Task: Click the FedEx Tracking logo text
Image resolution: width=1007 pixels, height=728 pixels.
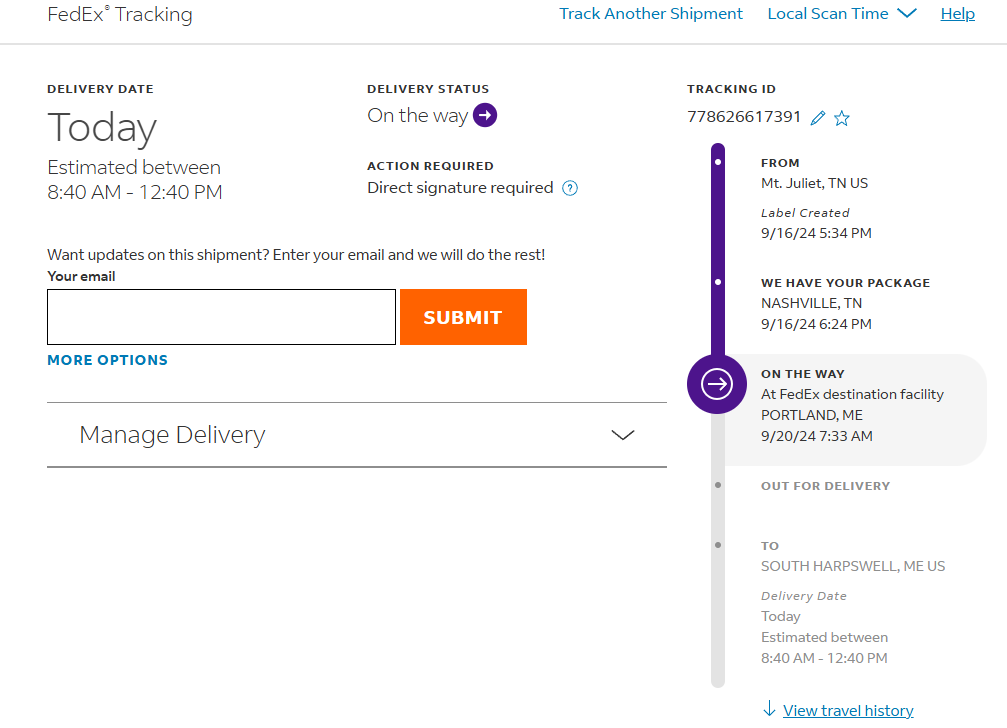Action: (x=120, y=15)
